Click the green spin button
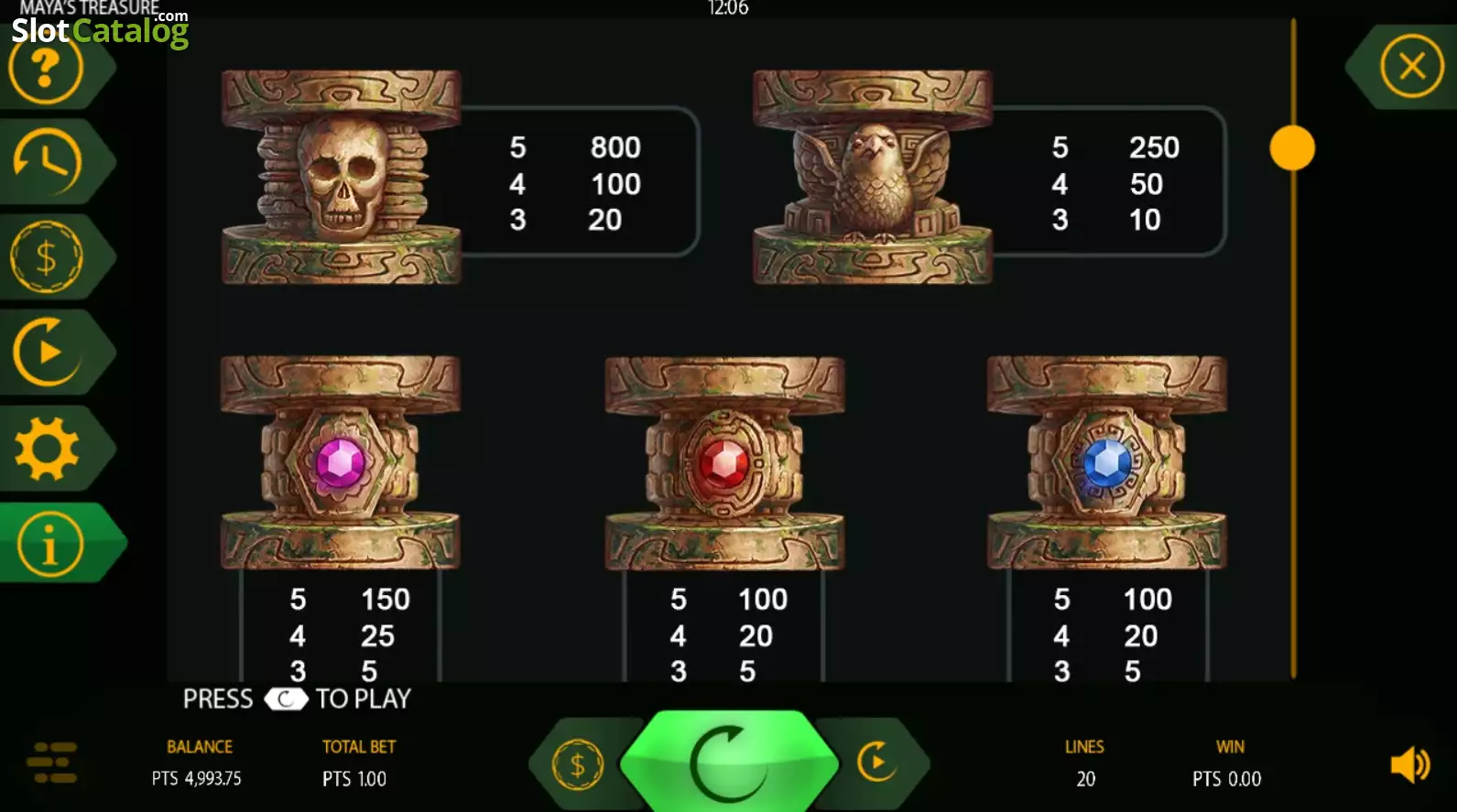 [x=729, y=763]
